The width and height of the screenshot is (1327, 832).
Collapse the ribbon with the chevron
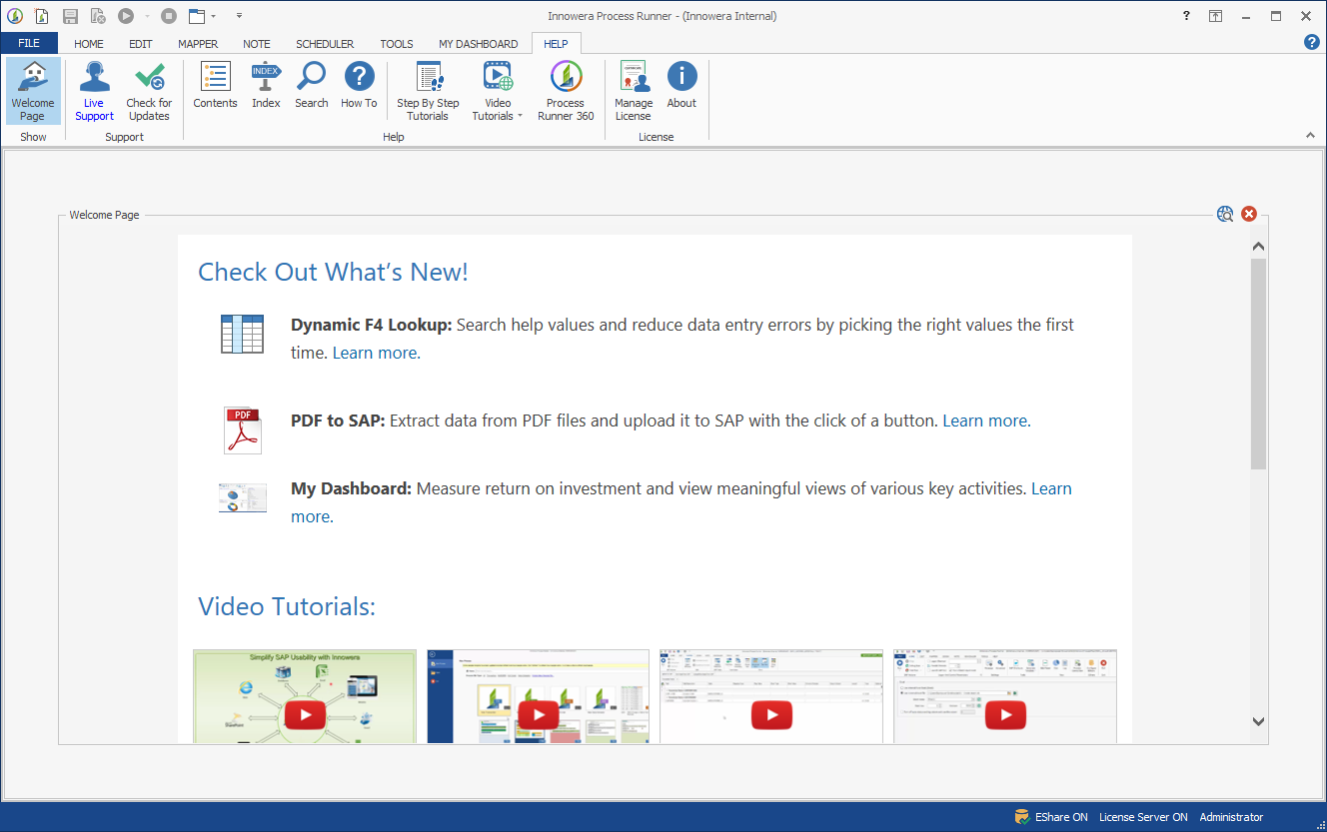tap(1310, 135)
